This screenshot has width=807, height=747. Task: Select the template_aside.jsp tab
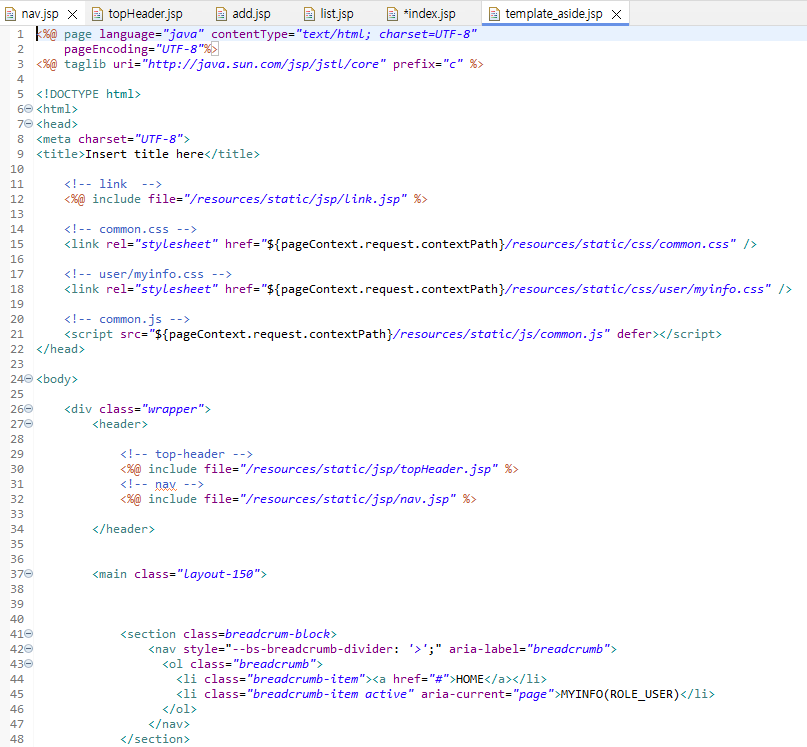[554, 14]
